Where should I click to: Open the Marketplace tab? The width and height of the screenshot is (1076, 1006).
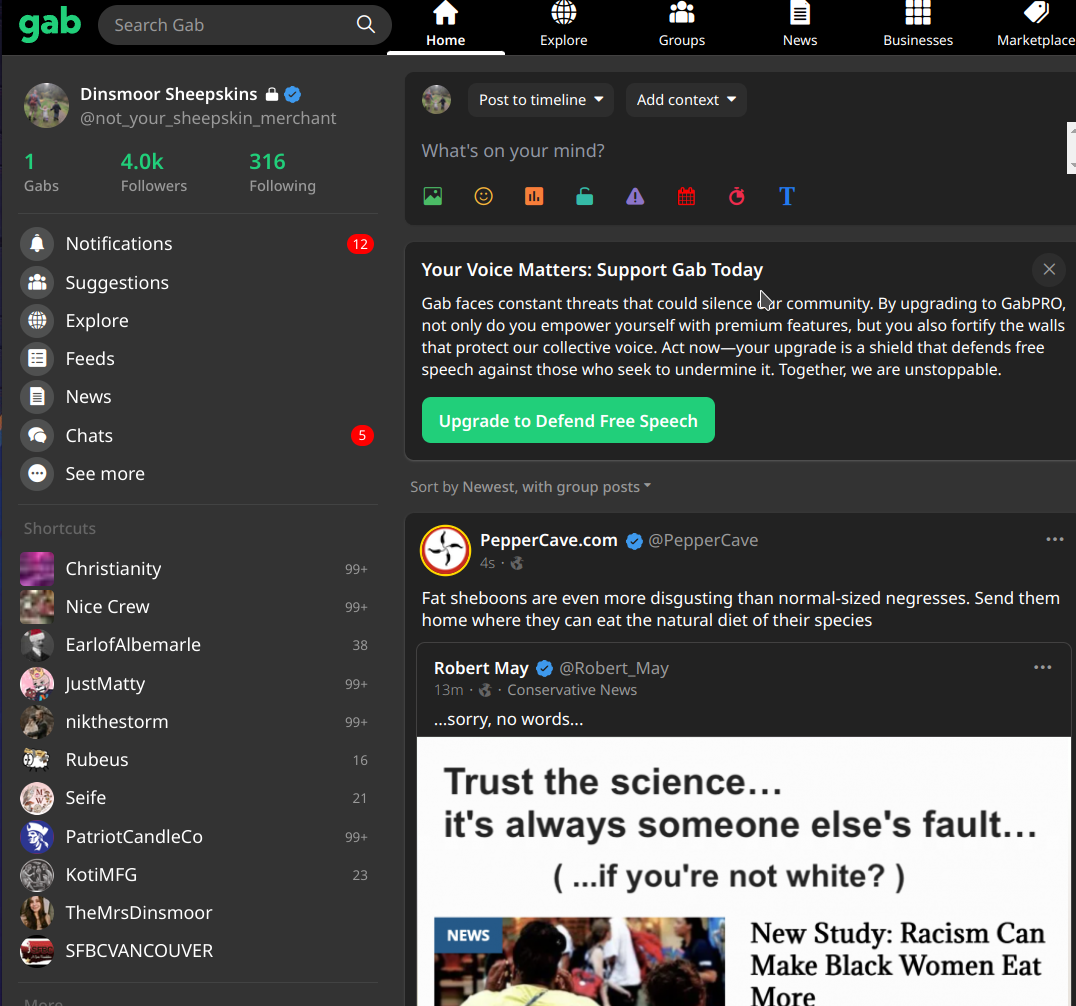(x=1035, y=26)
